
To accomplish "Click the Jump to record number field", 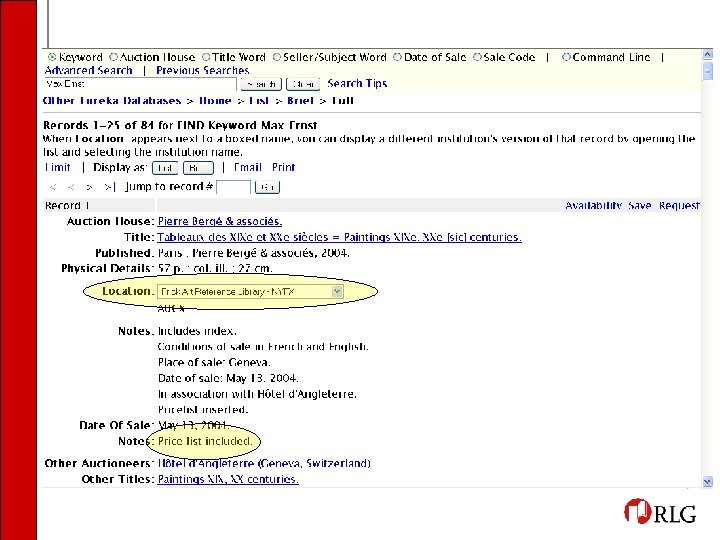I will click(x=233, y=187).
